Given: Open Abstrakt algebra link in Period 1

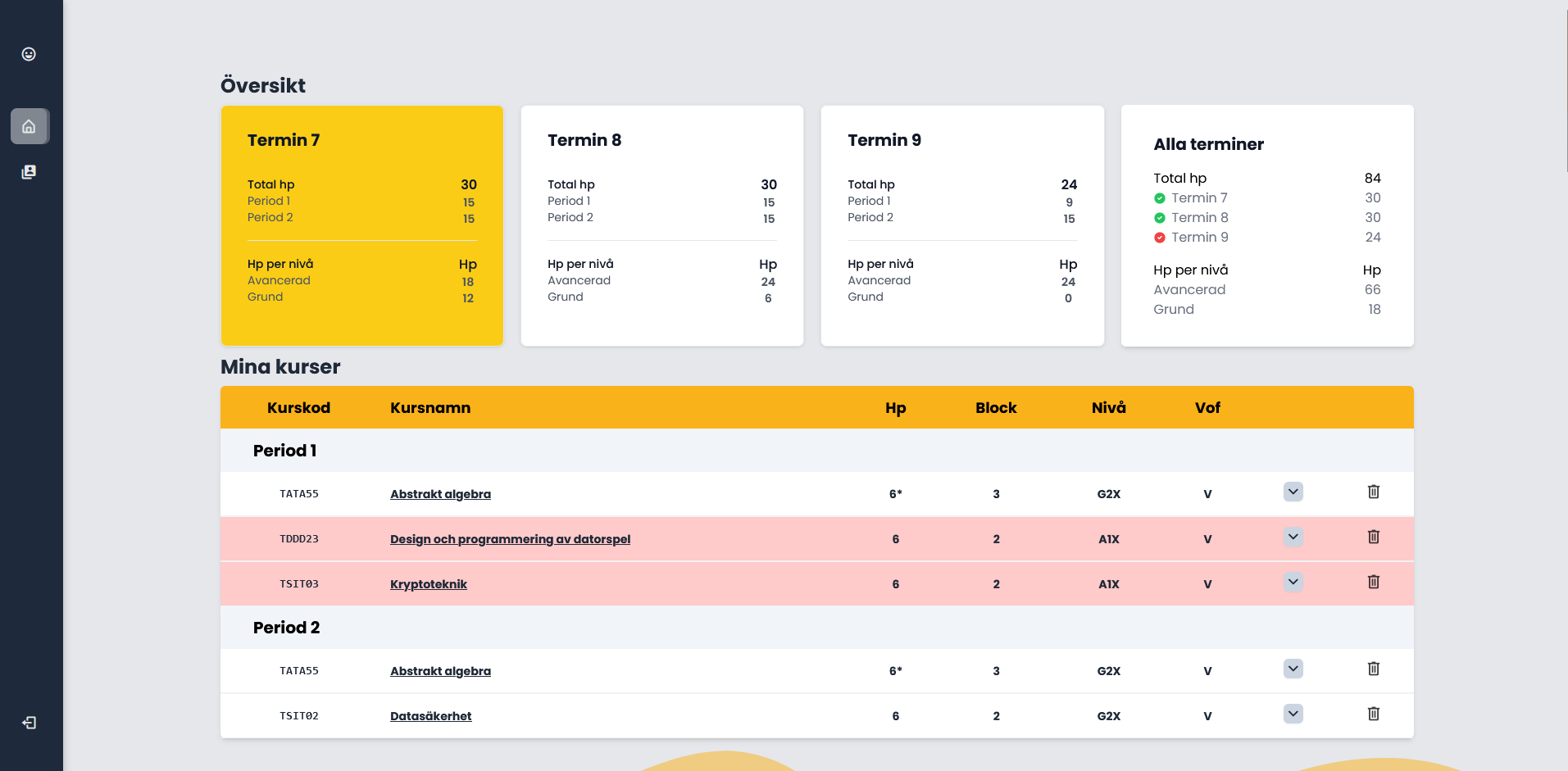Looking at the screenshot, I should pyautogui.click(x=440, y=494).
